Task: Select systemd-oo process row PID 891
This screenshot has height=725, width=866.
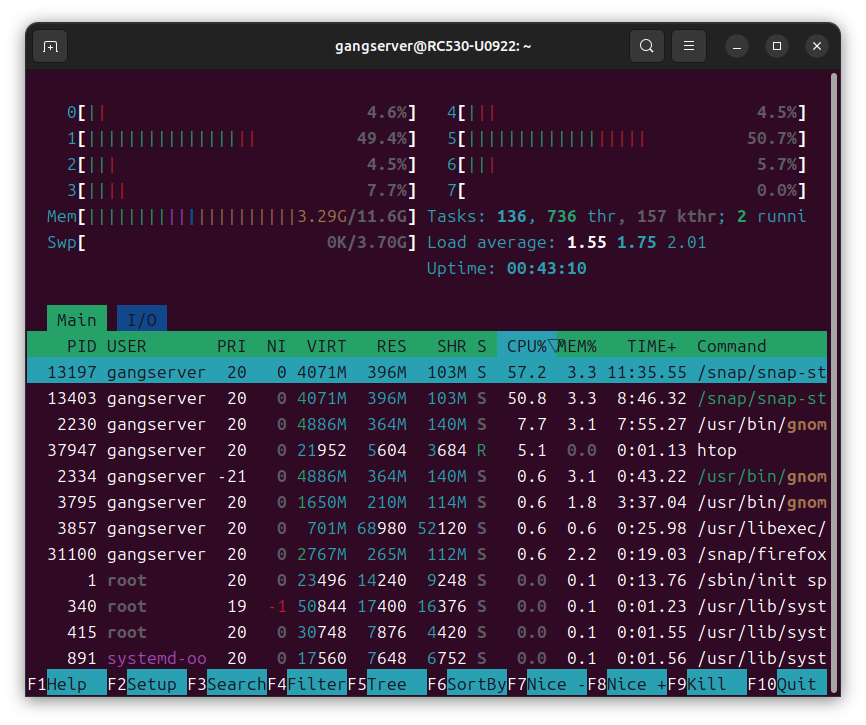Action: coord(427,658)
